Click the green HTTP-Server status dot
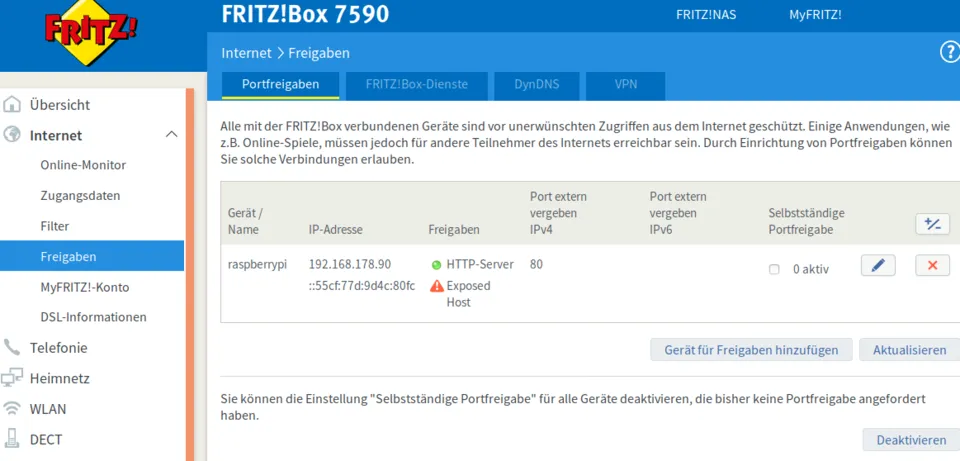 [x=437, y=265]
